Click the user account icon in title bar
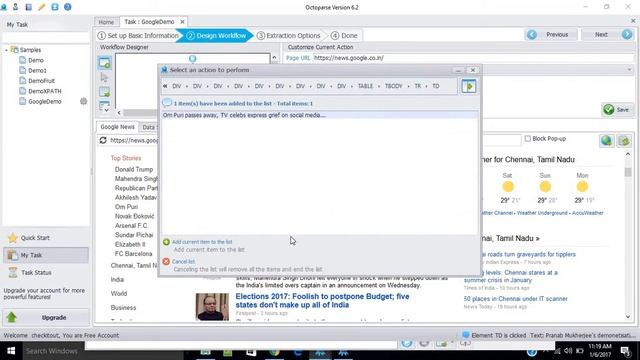 [x=16, y=7]
